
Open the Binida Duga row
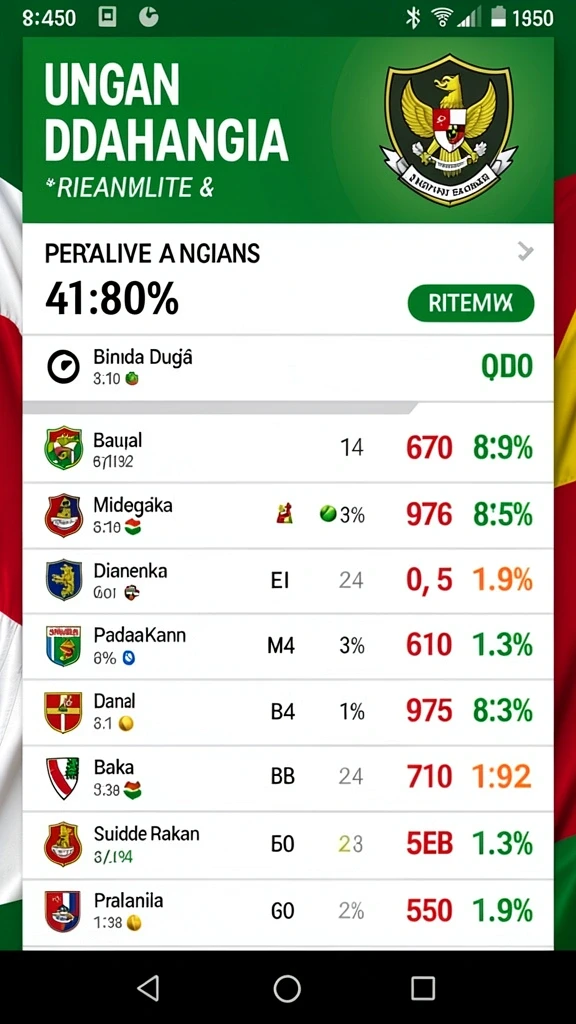[288, 367]
